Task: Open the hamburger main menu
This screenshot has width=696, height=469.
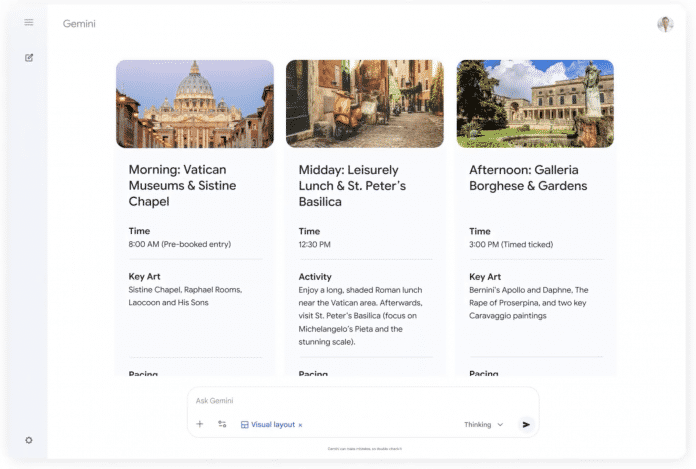Action: (29, 22)
